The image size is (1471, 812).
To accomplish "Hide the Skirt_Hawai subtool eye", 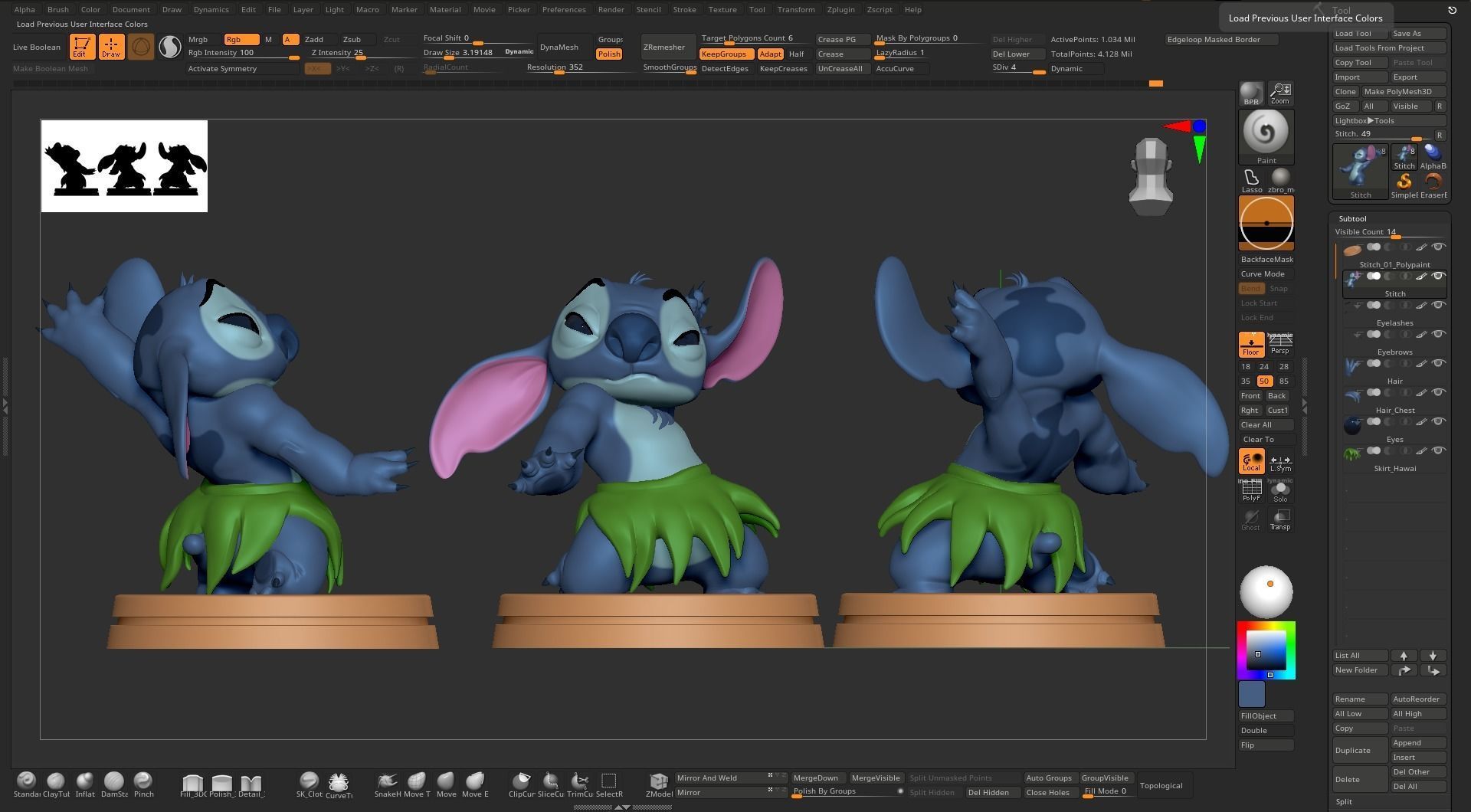I will pyautogui.click(x=1438, y=450).
